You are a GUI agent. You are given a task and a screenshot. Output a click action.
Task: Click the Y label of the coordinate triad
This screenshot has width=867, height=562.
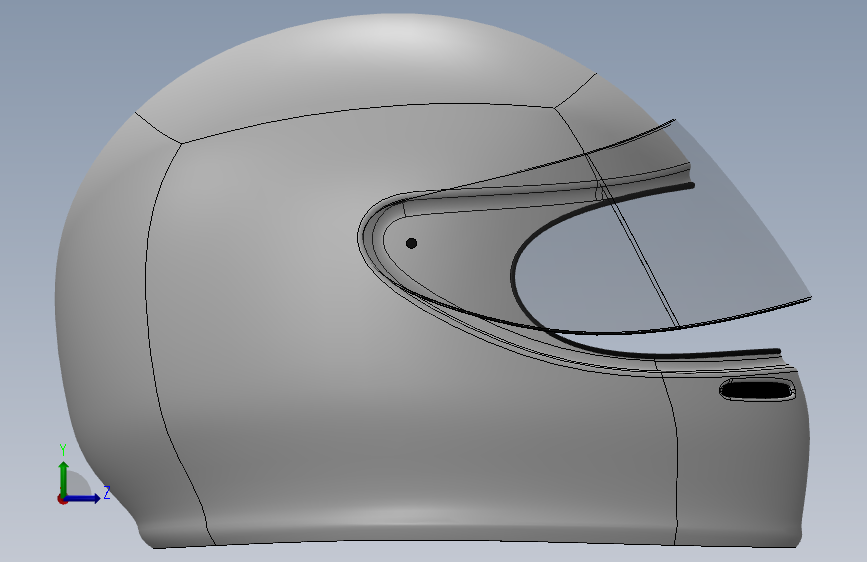point(63,450)
